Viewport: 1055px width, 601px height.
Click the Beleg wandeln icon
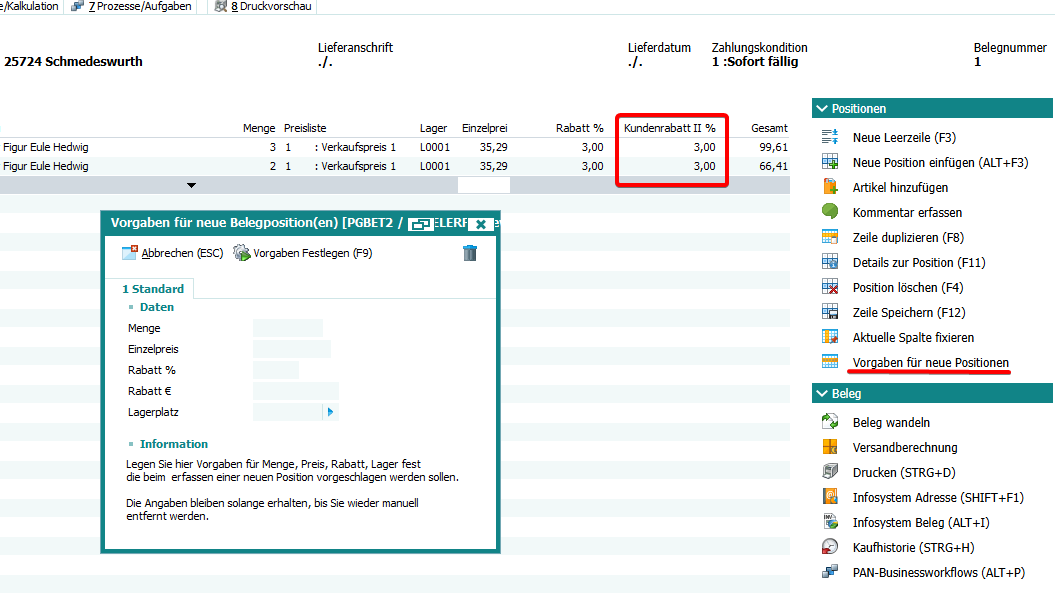[x=829, y=423]
